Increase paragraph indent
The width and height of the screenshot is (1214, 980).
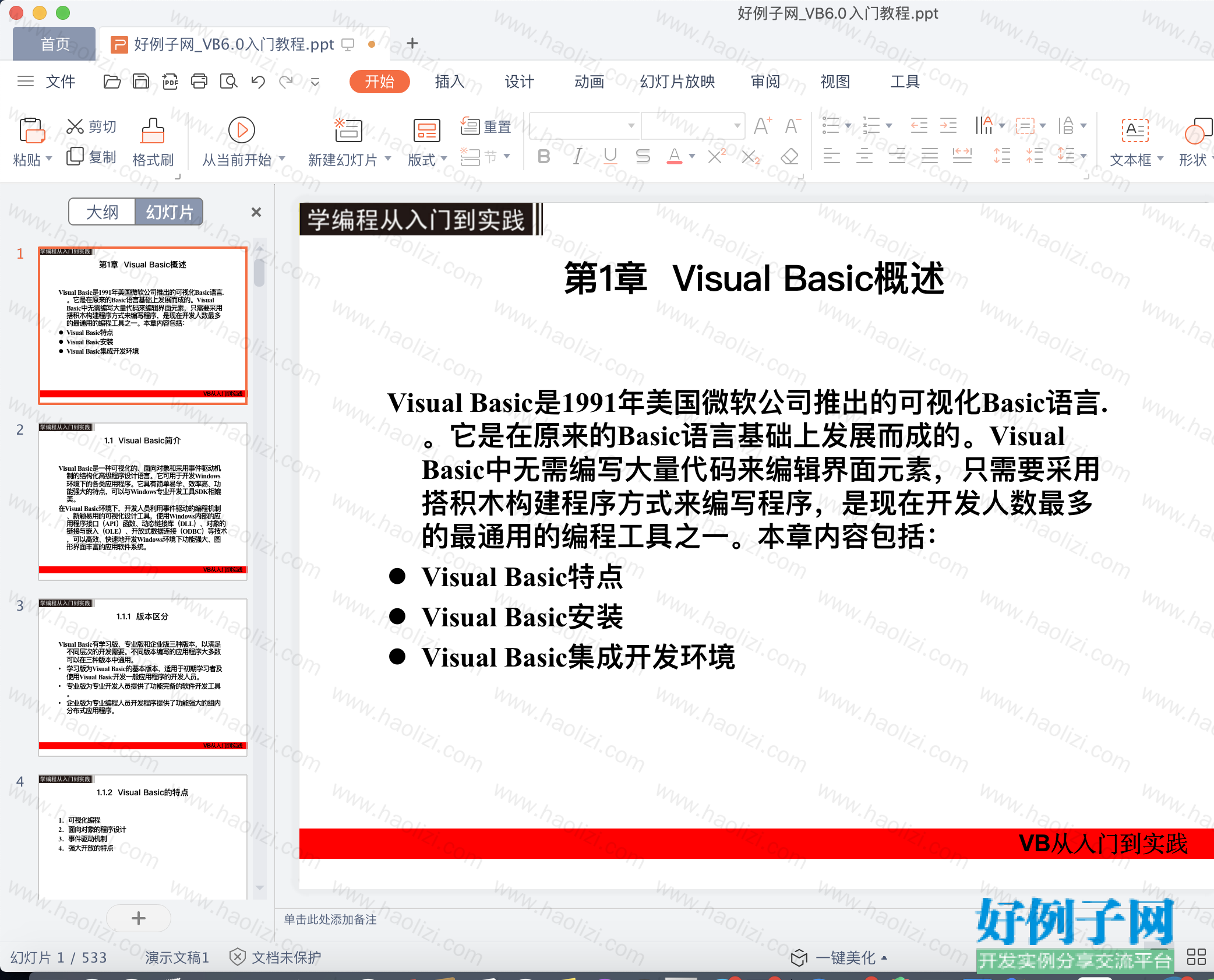948,126
